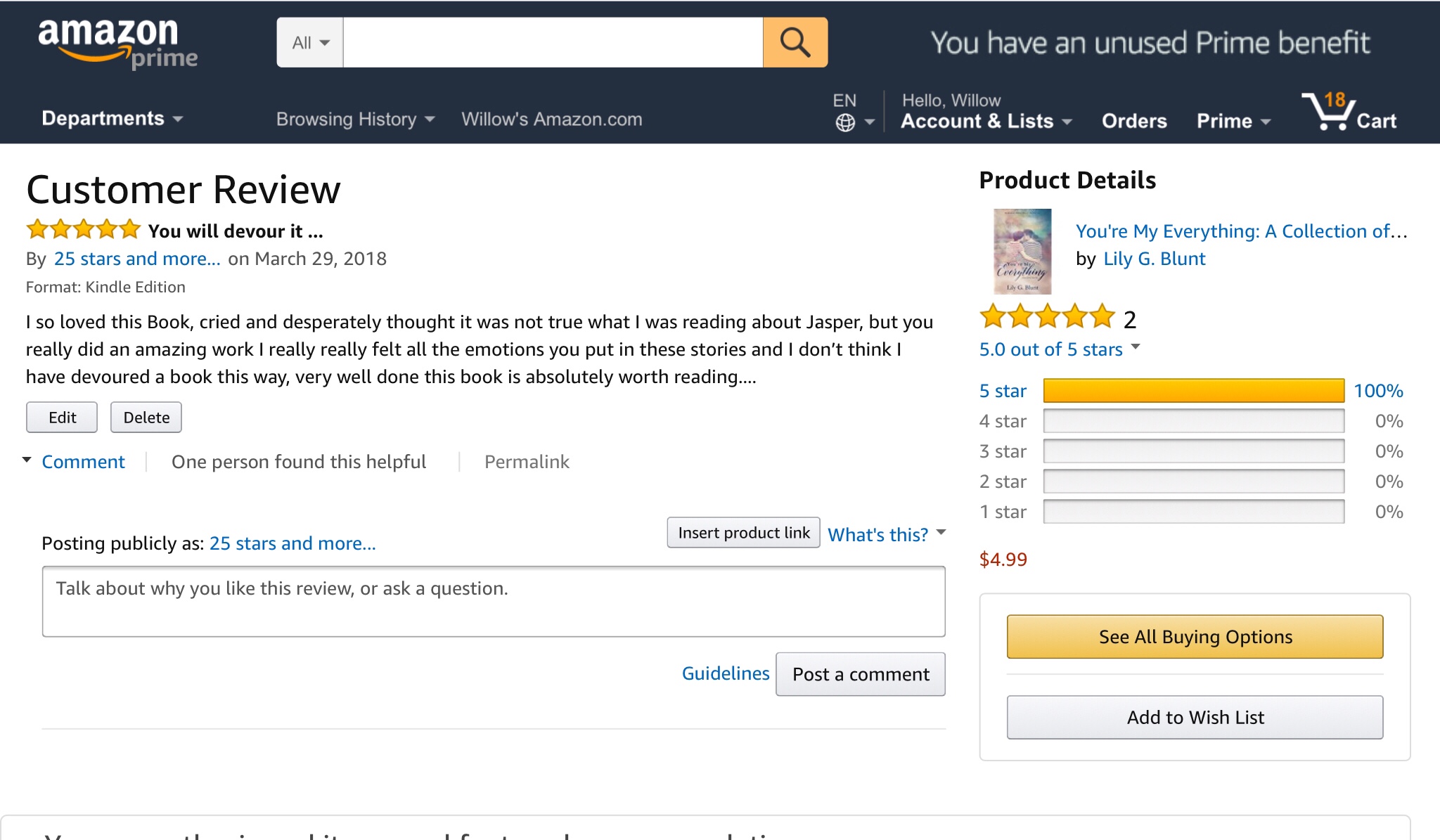The width and height of the screenshot is (1440, 840).
Task: Click the product's gold star rating
Action: coord(1047,318)
